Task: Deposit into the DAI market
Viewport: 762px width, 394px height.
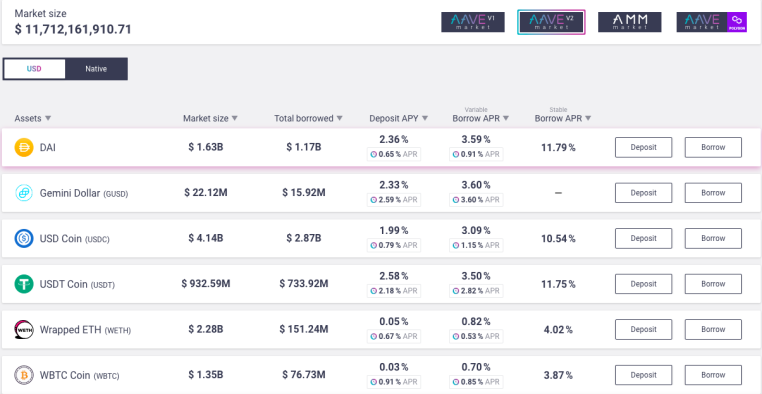Action: [643, 147]
